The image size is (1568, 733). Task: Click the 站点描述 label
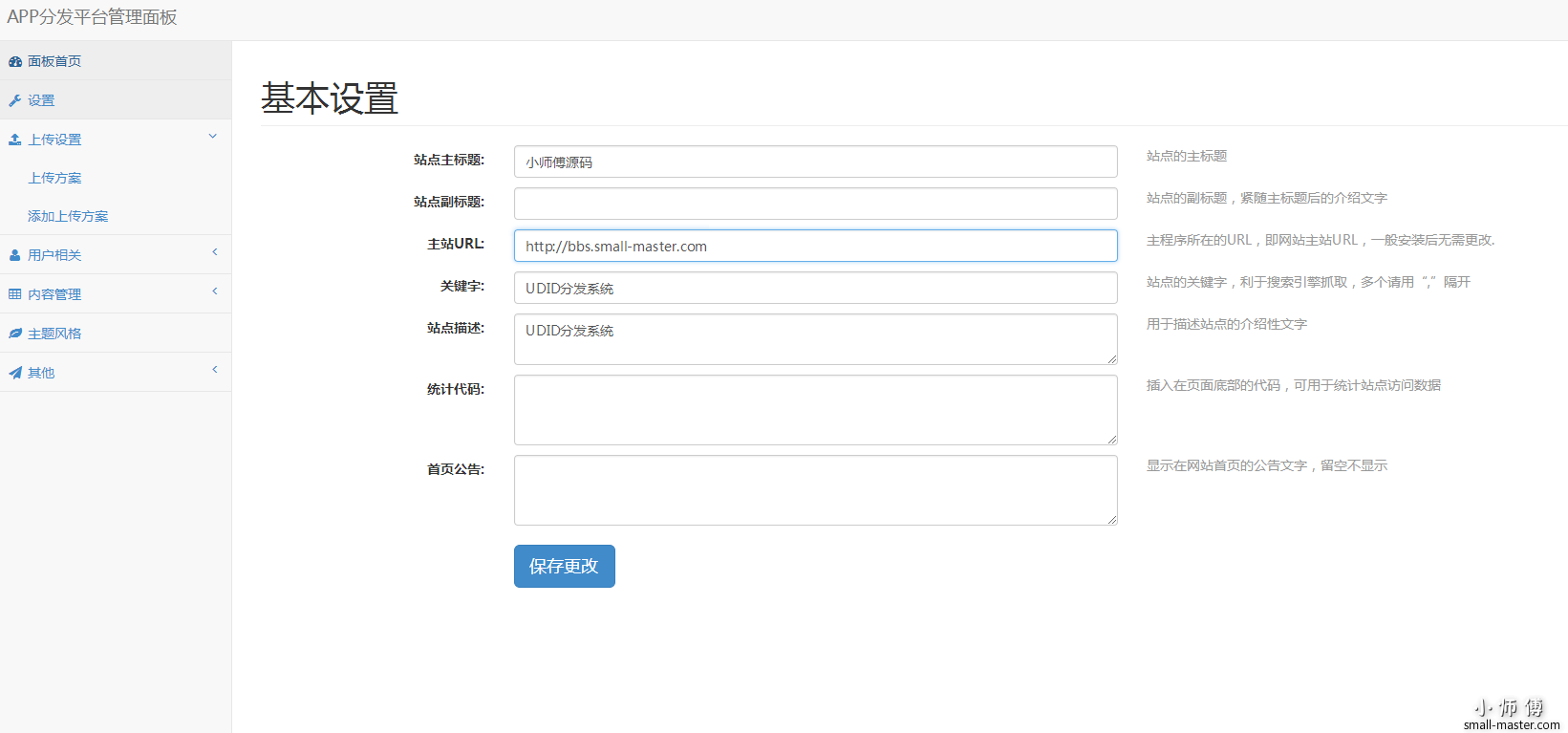[x=456, y=329]
